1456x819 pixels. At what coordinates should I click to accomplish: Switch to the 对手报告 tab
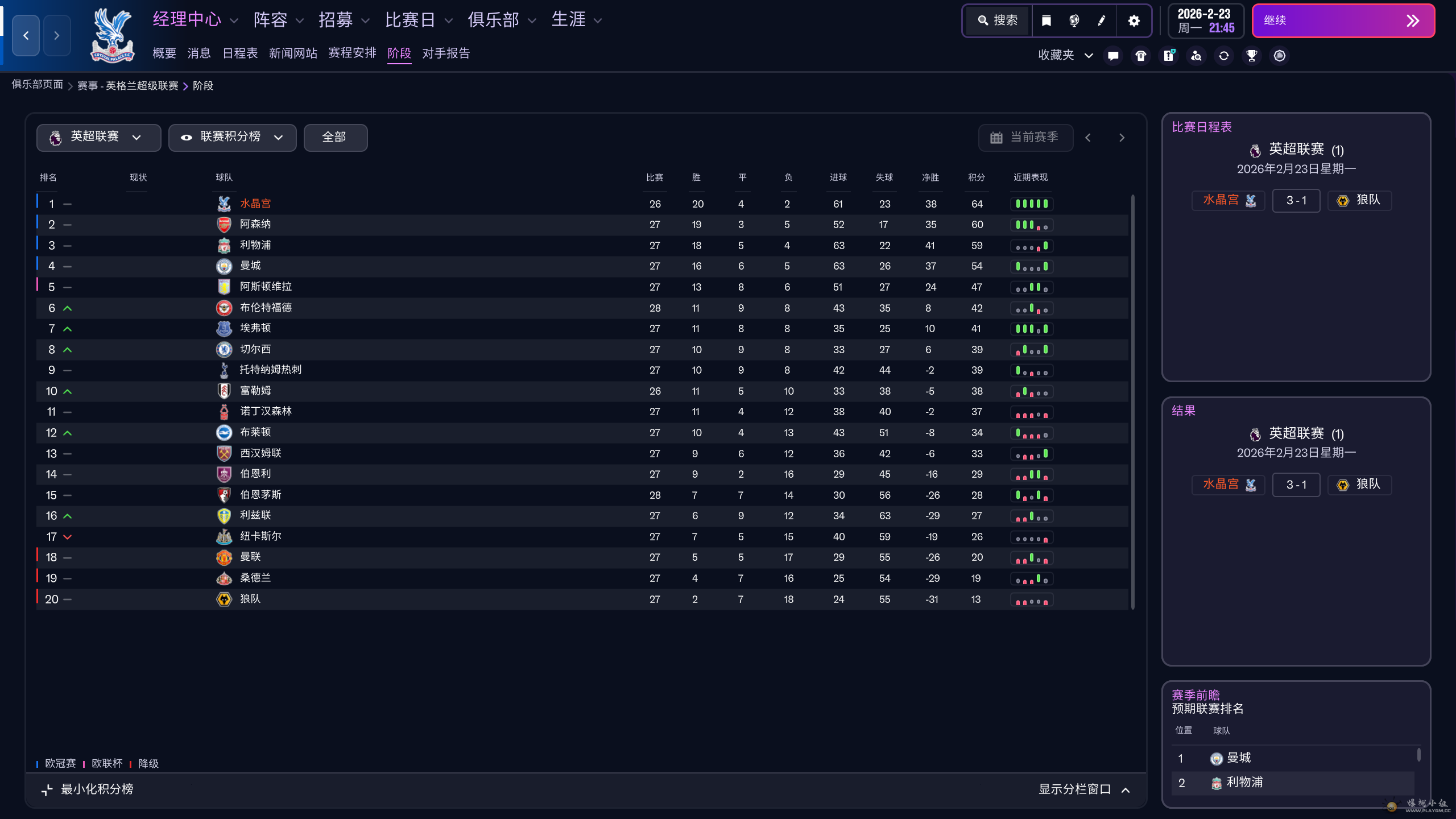pyautogui.click(x=446, y=53)
